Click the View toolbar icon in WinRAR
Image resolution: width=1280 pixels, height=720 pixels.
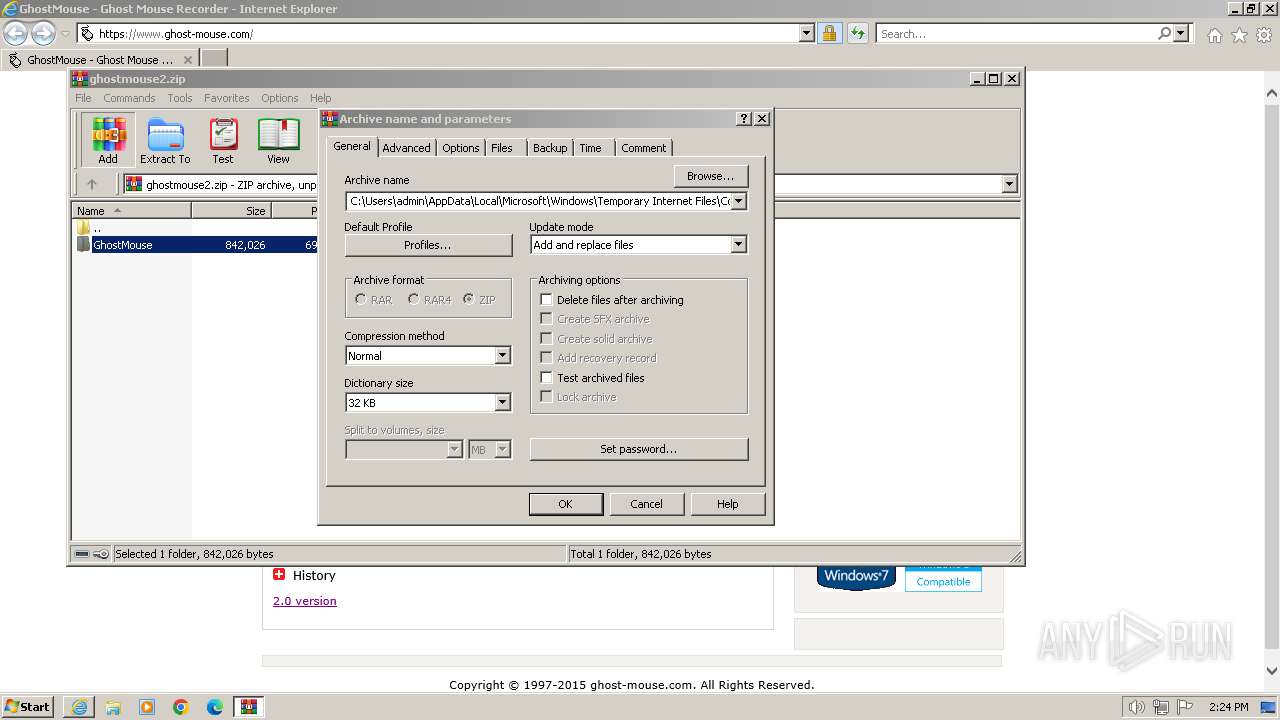[279, 139]
